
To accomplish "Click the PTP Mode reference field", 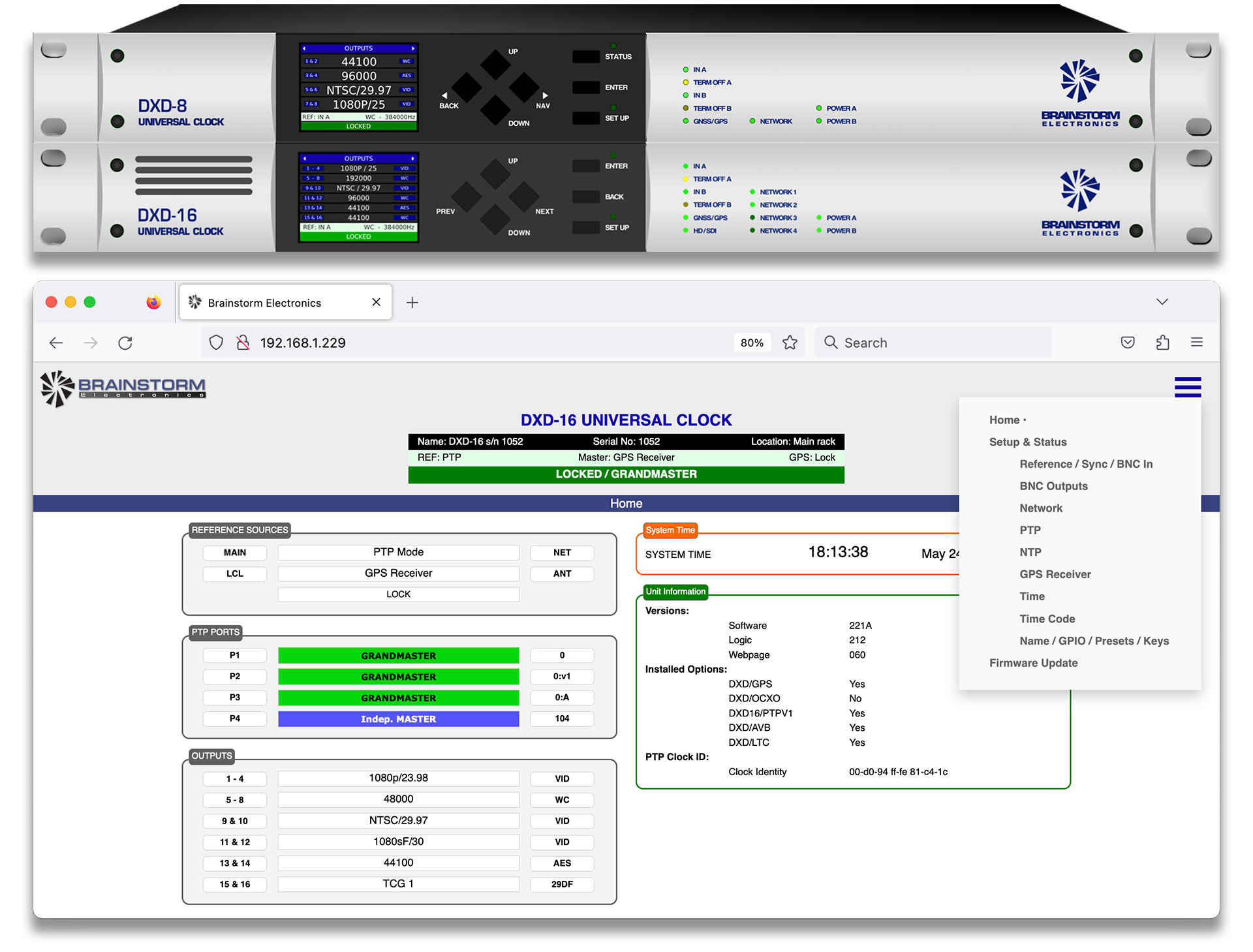I will point(398,552).
